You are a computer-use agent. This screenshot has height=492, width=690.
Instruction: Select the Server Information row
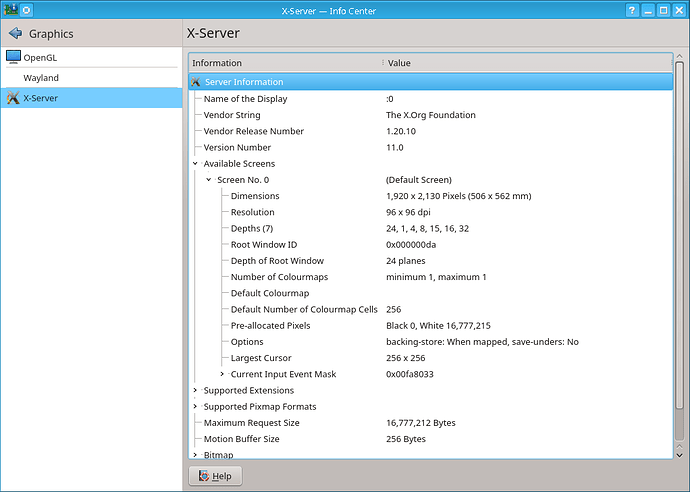tap(431, 82)
